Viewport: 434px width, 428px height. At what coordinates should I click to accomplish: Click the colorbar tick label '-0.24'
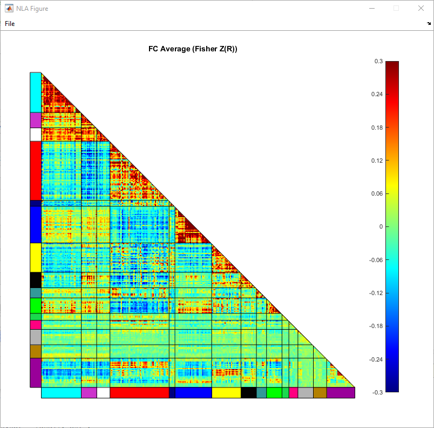(376, 359)
